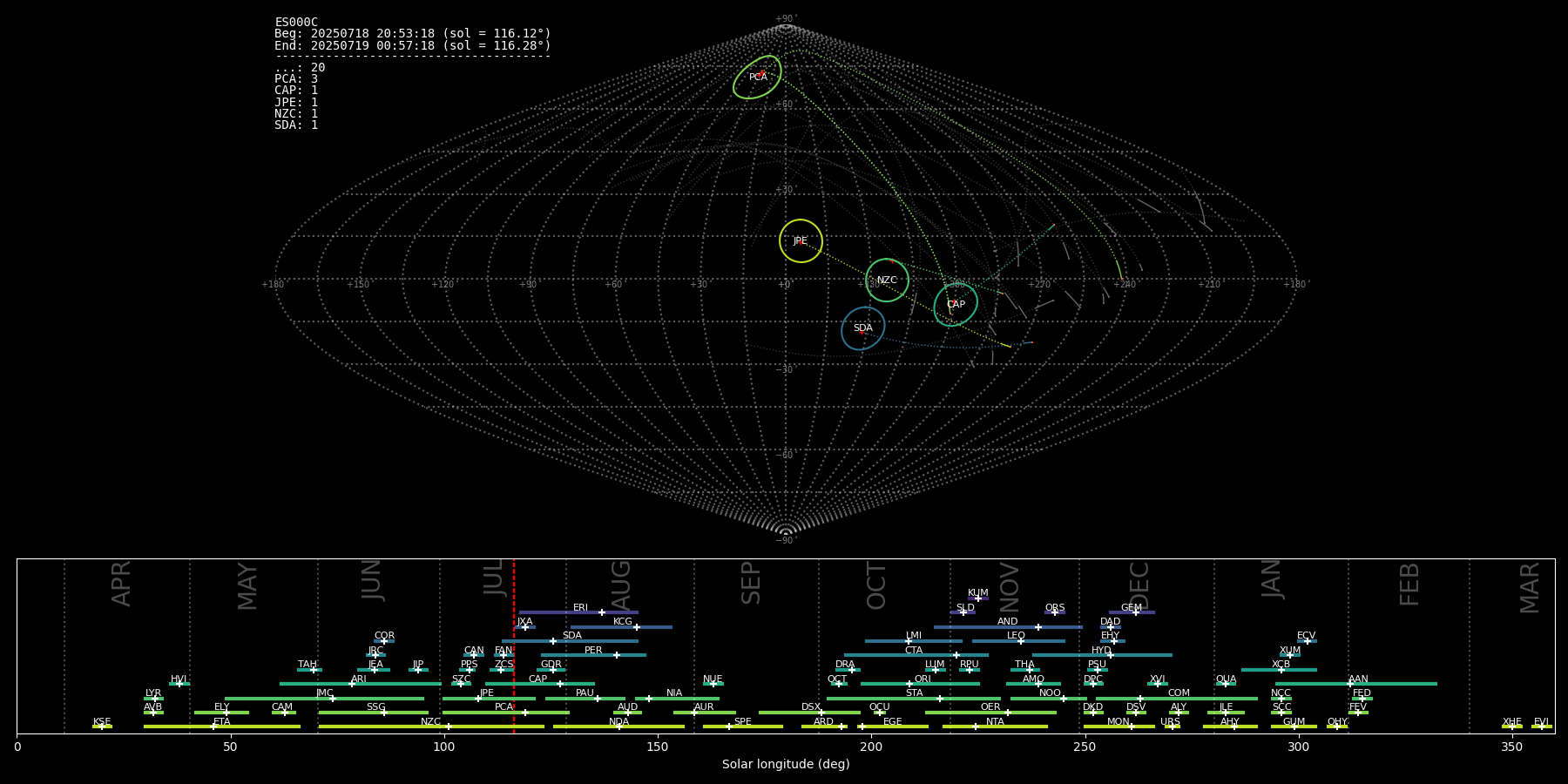This screenshot has width=1568, height=784.
Task: Click the +90° label at the map top
Action: (x=786, y=19)
